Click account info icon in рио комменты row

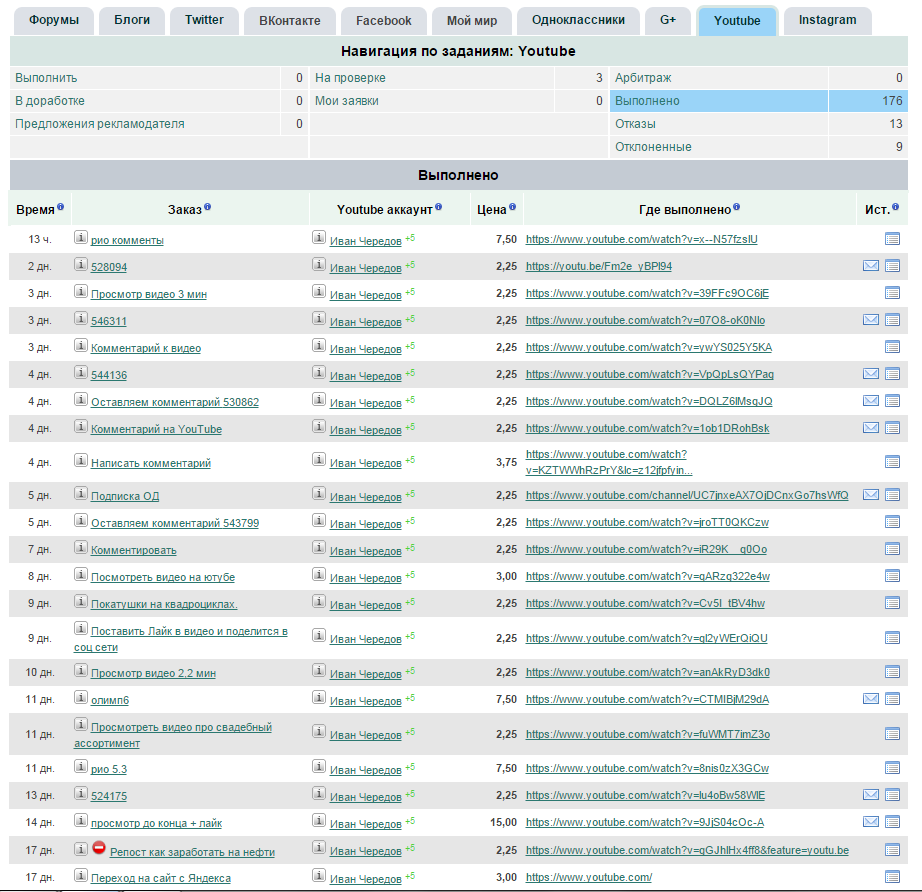pyautogui.click(x=319, y=237)
